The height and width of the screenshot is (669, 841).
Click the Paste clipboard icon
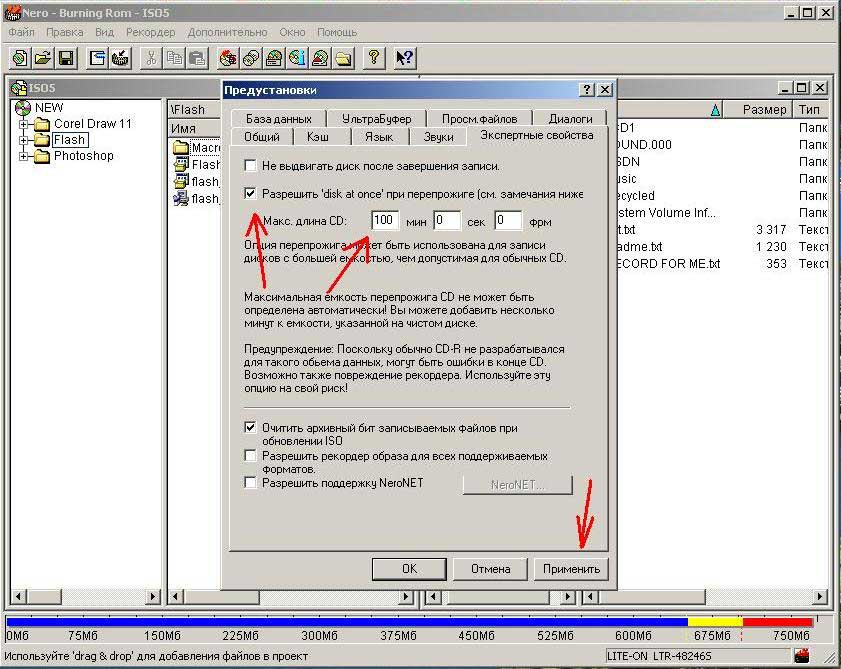197,57
